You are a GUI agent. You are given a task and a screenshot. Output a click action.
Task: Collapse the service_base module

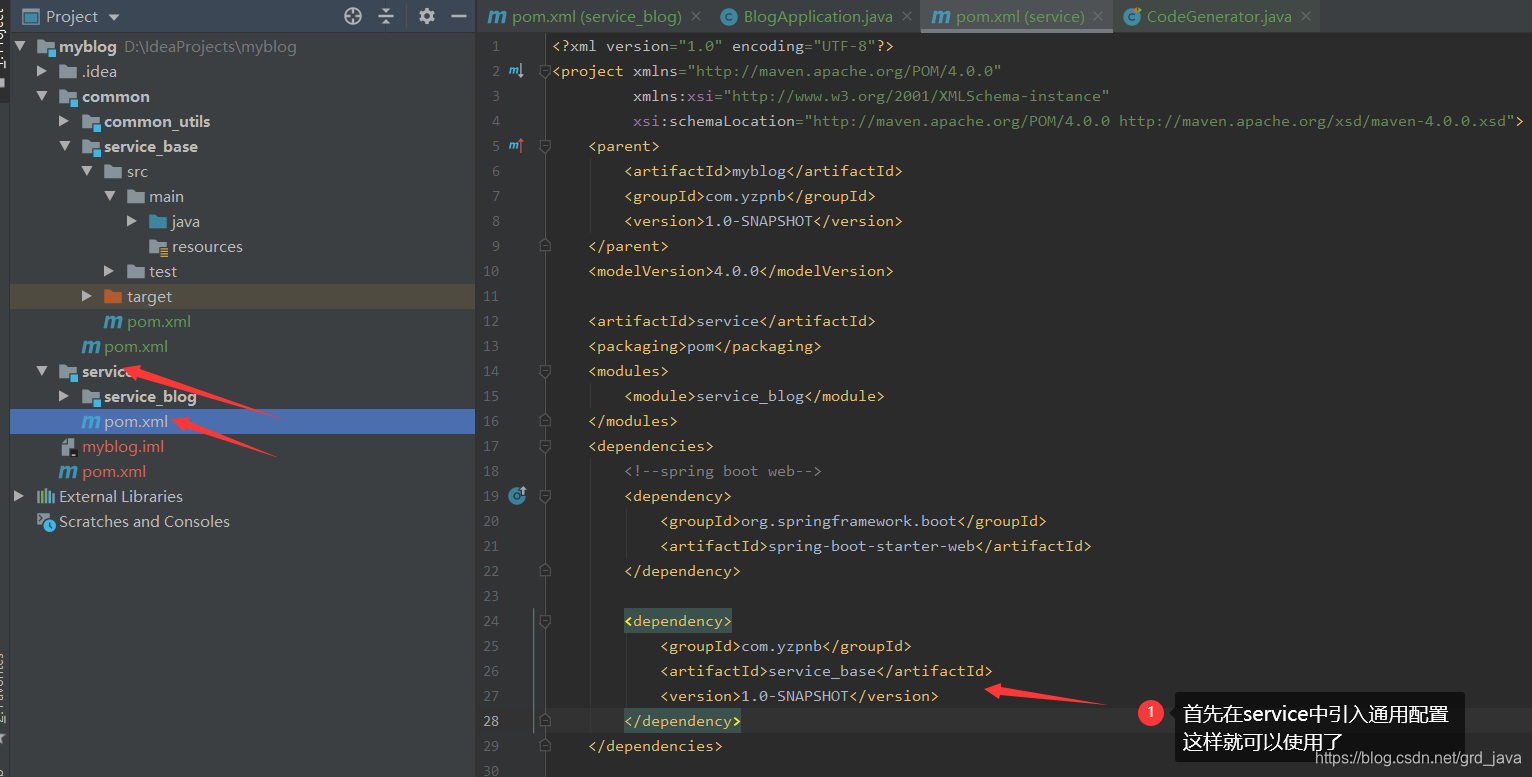64,146
